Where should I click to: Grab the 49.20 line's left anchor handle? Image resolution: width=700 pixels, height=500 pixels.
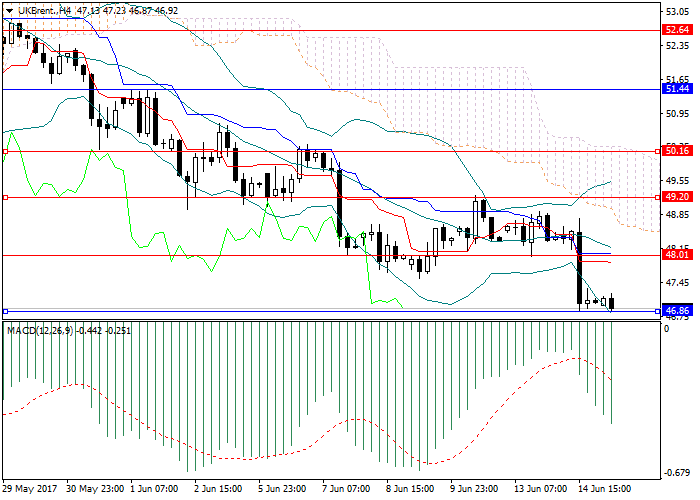[x=5, y=197]
